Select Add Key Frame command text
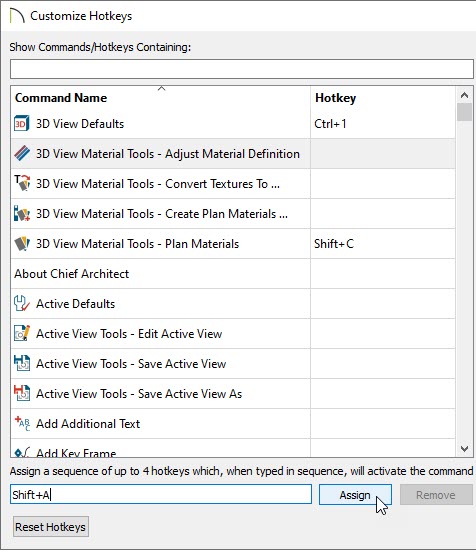The image size is (476, 550). [76, 453]
